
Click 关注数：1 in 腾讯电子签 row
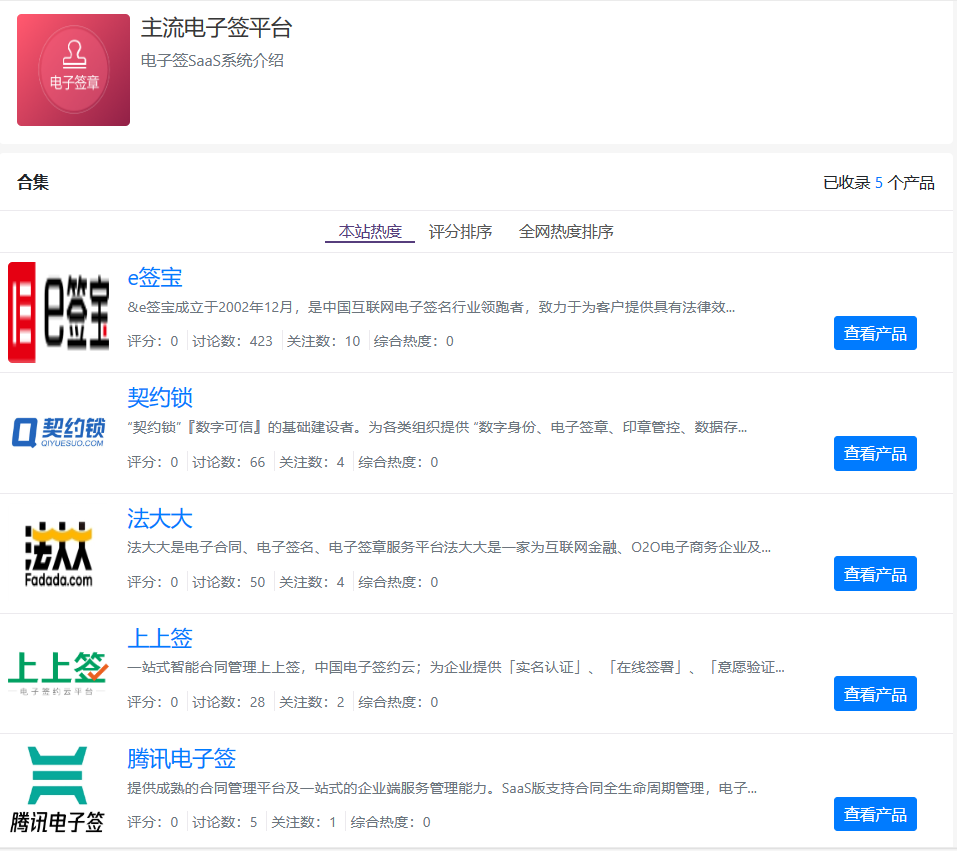(x=304, y=822)
